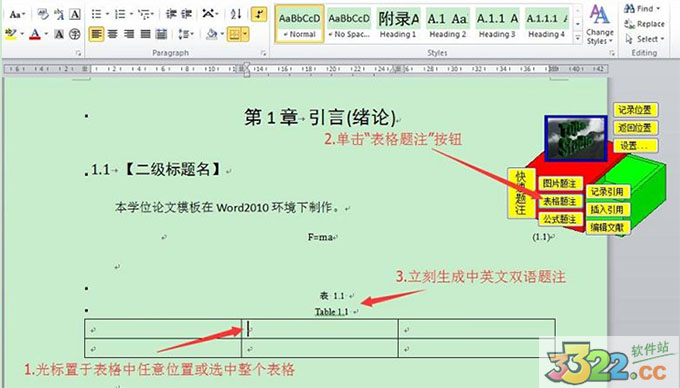The width and height of the screenshot is (680, 388).
Task: Click the Shading paint bucket icon
Action: 212,34
